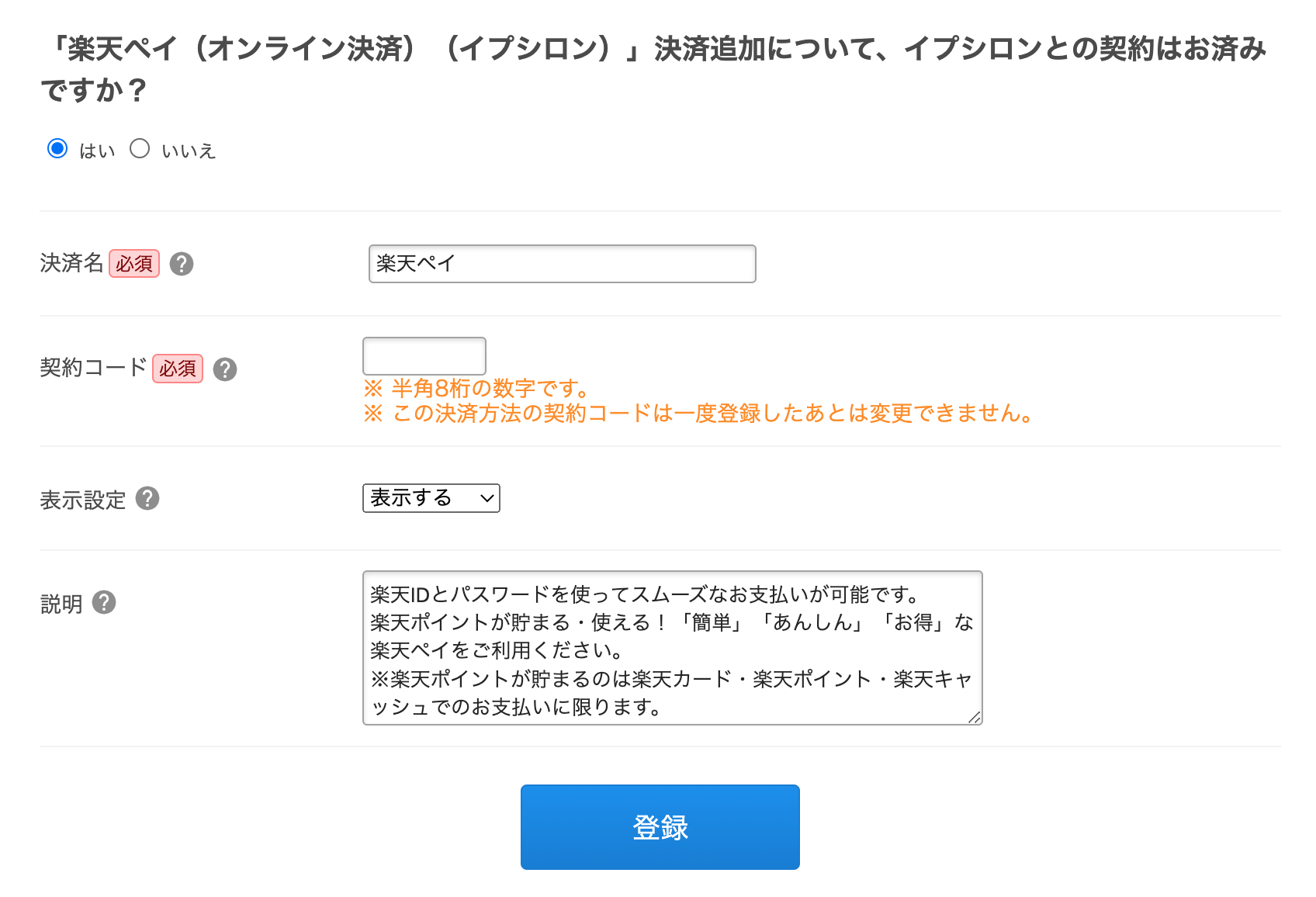The width and height of the screenshot is (1316, 897).
Task: Show help tooltip for 表示設定
Action: [147, 498]
